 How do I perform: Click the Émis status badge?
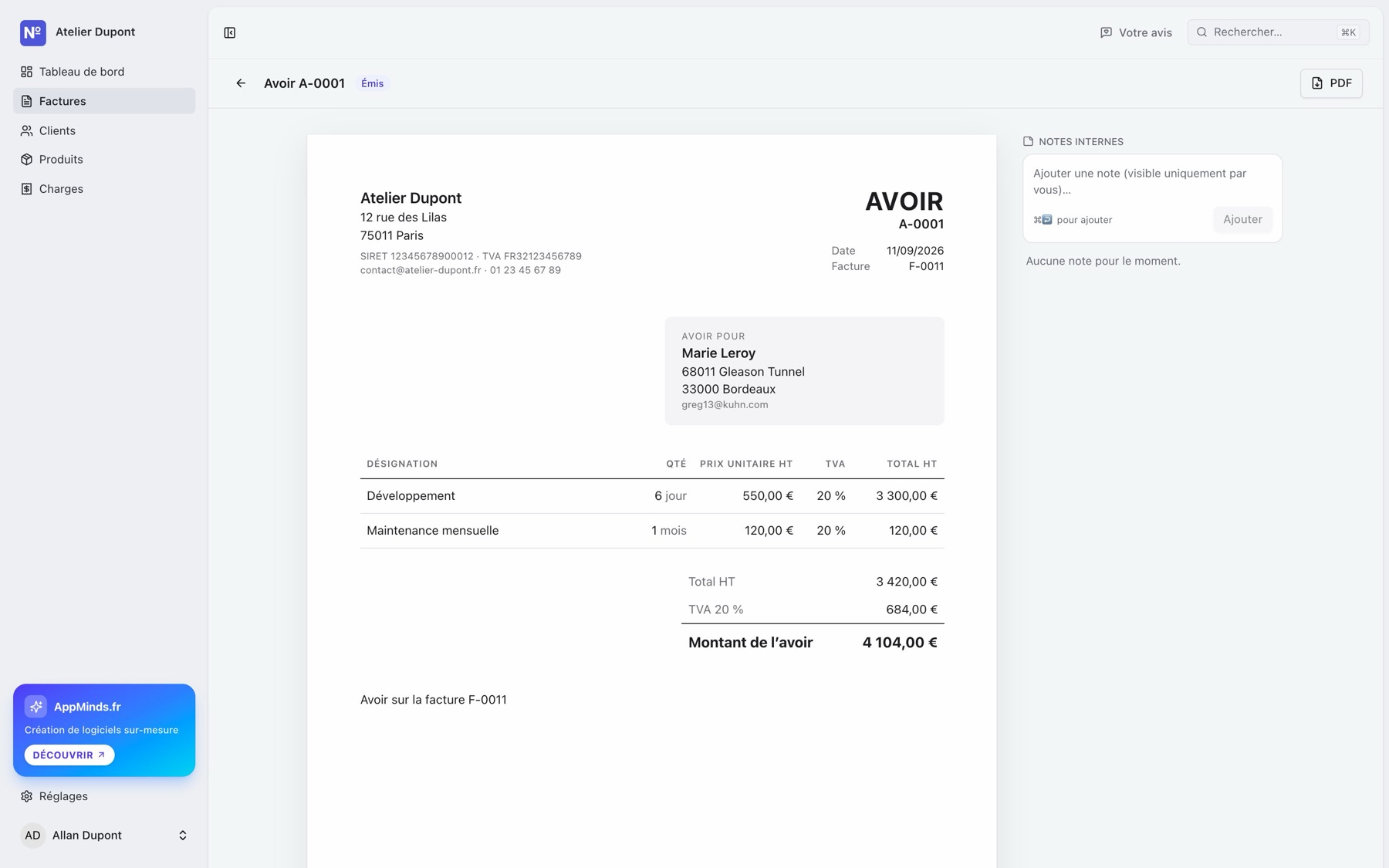tap(372, 83)
